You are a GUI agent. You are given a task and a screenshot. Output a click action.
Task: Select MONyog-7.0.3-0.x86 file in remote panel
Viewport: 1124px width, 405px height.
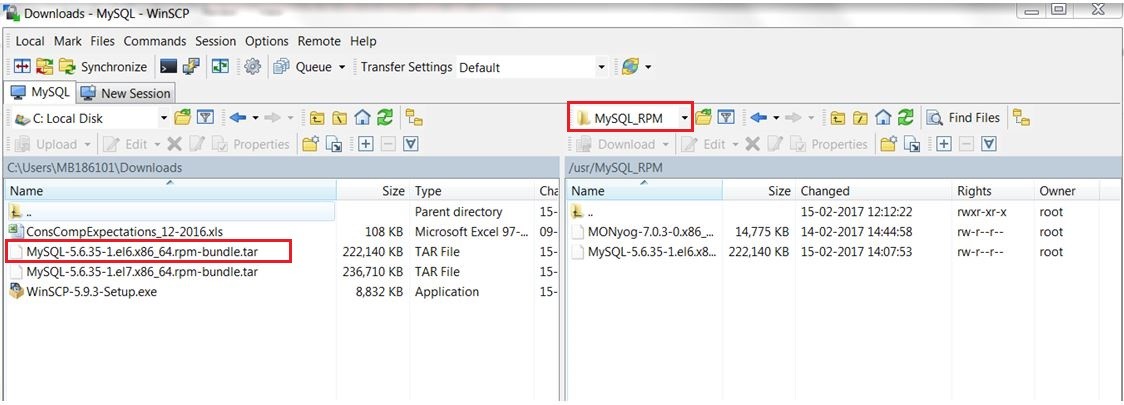point(651,232)
